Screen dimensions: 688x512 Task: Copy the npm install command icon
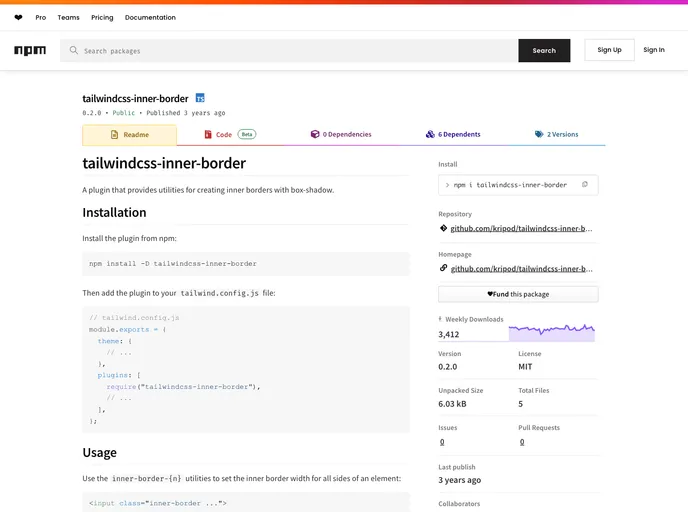584,185
